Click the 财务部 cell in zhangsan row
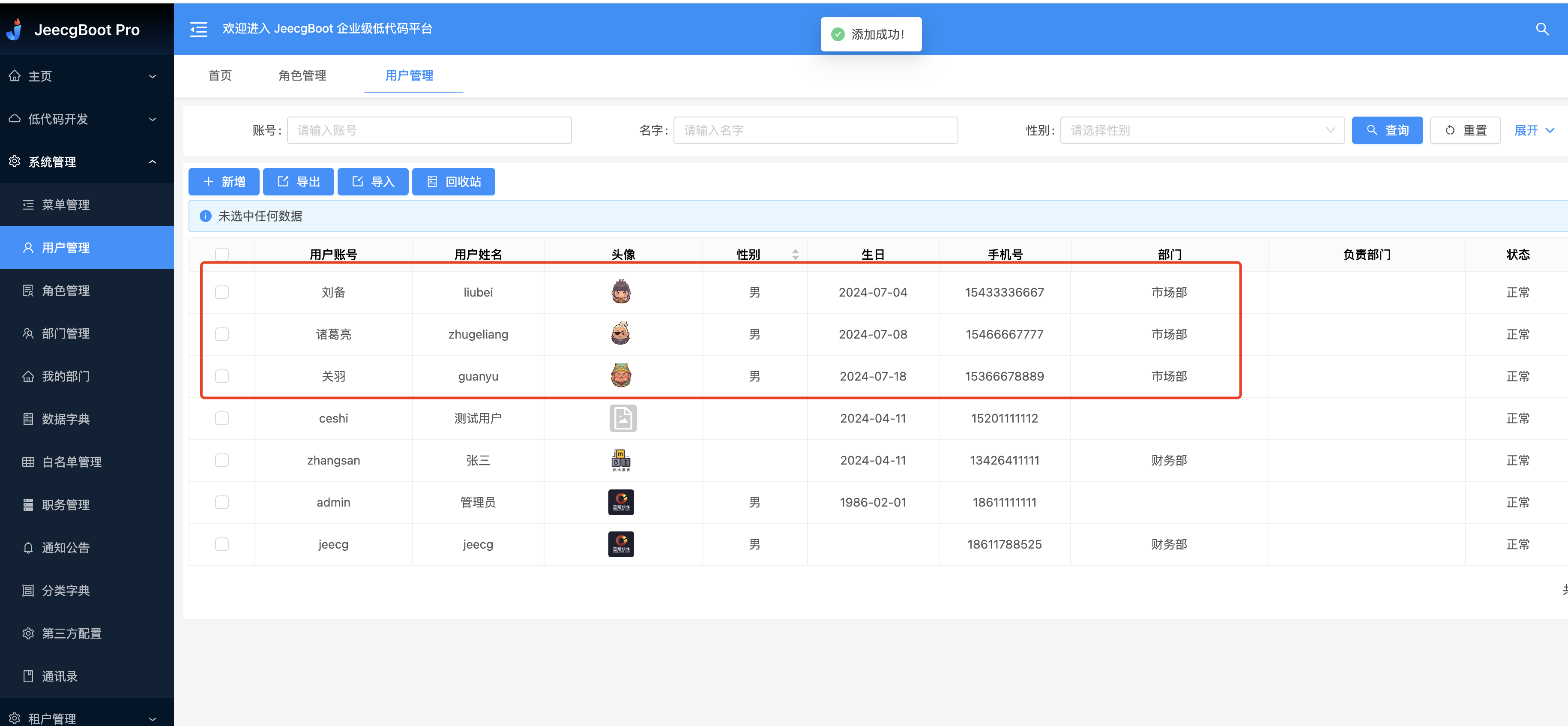1568x726 pixels. 1169,460
